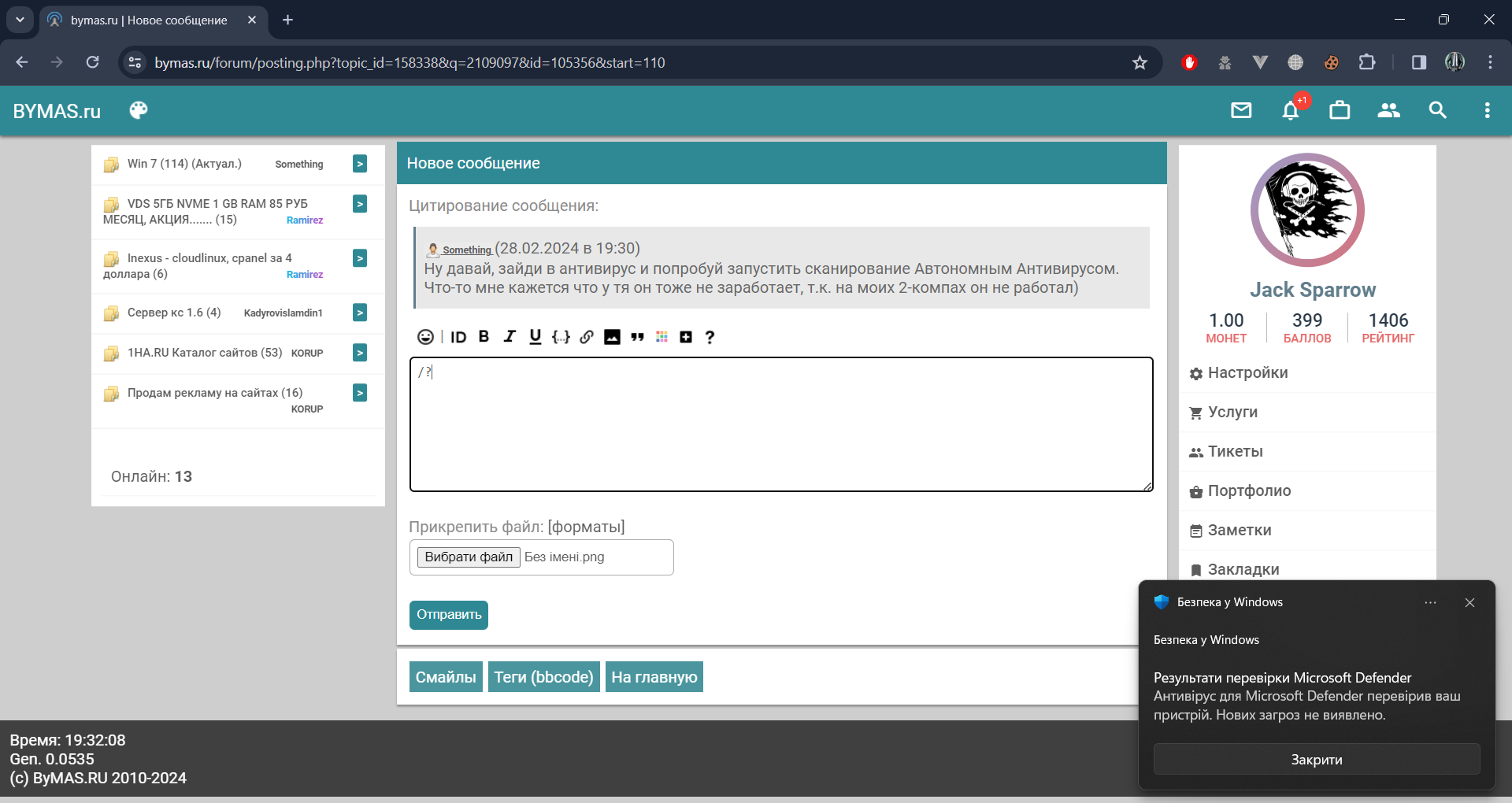Insert image using picture icon

tap(612, 337)
